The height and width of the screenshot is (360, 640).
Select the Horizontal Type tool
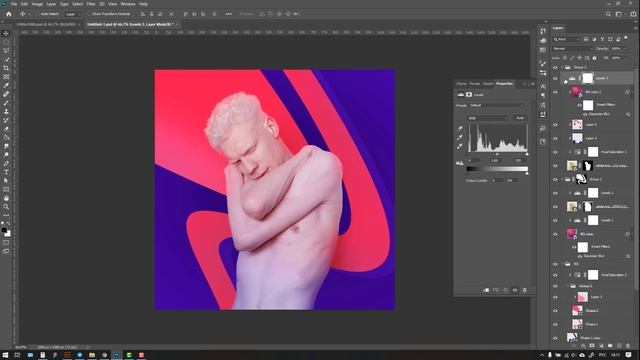[x=6, y=172]
